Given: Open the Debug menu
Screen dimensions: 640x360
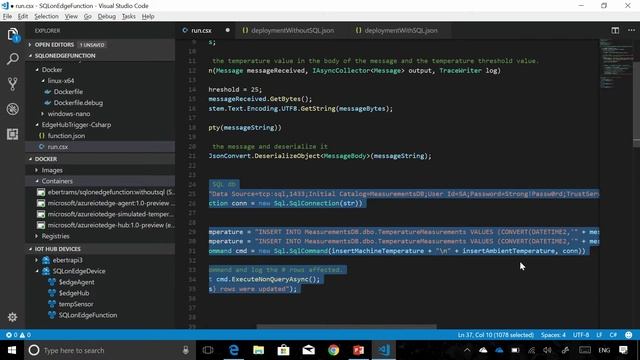Looking at the screenshot, I should [107, 16].
